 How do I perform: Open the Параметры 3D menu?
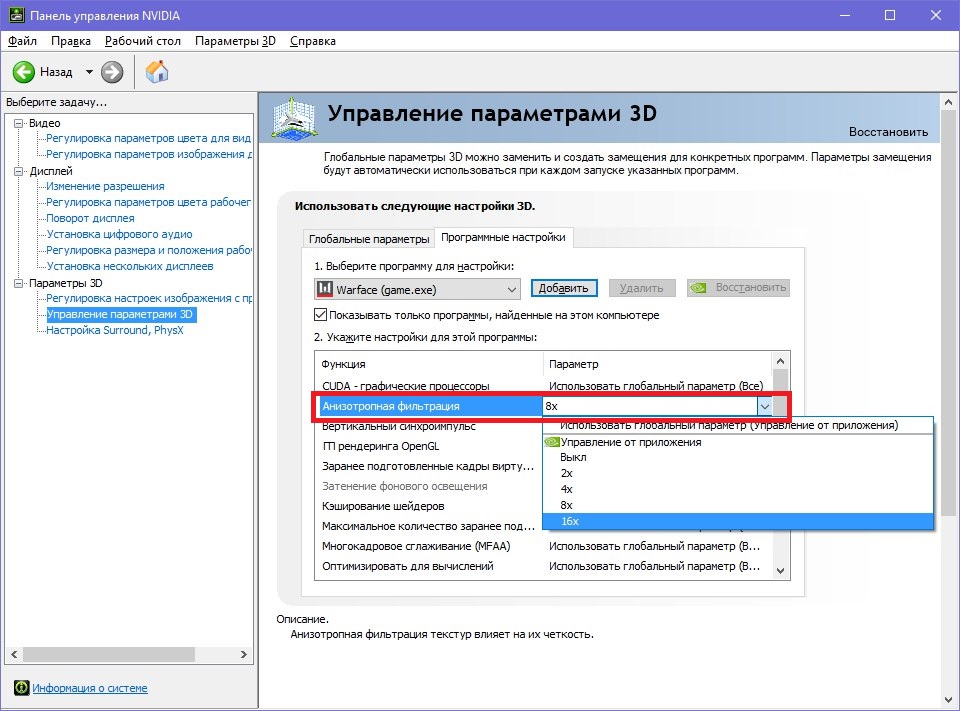235,41
